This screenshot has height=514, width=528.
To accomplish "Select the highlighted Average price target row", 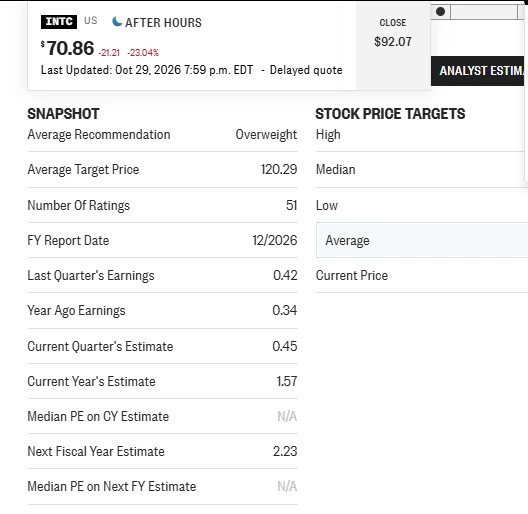I will (422, 240).
